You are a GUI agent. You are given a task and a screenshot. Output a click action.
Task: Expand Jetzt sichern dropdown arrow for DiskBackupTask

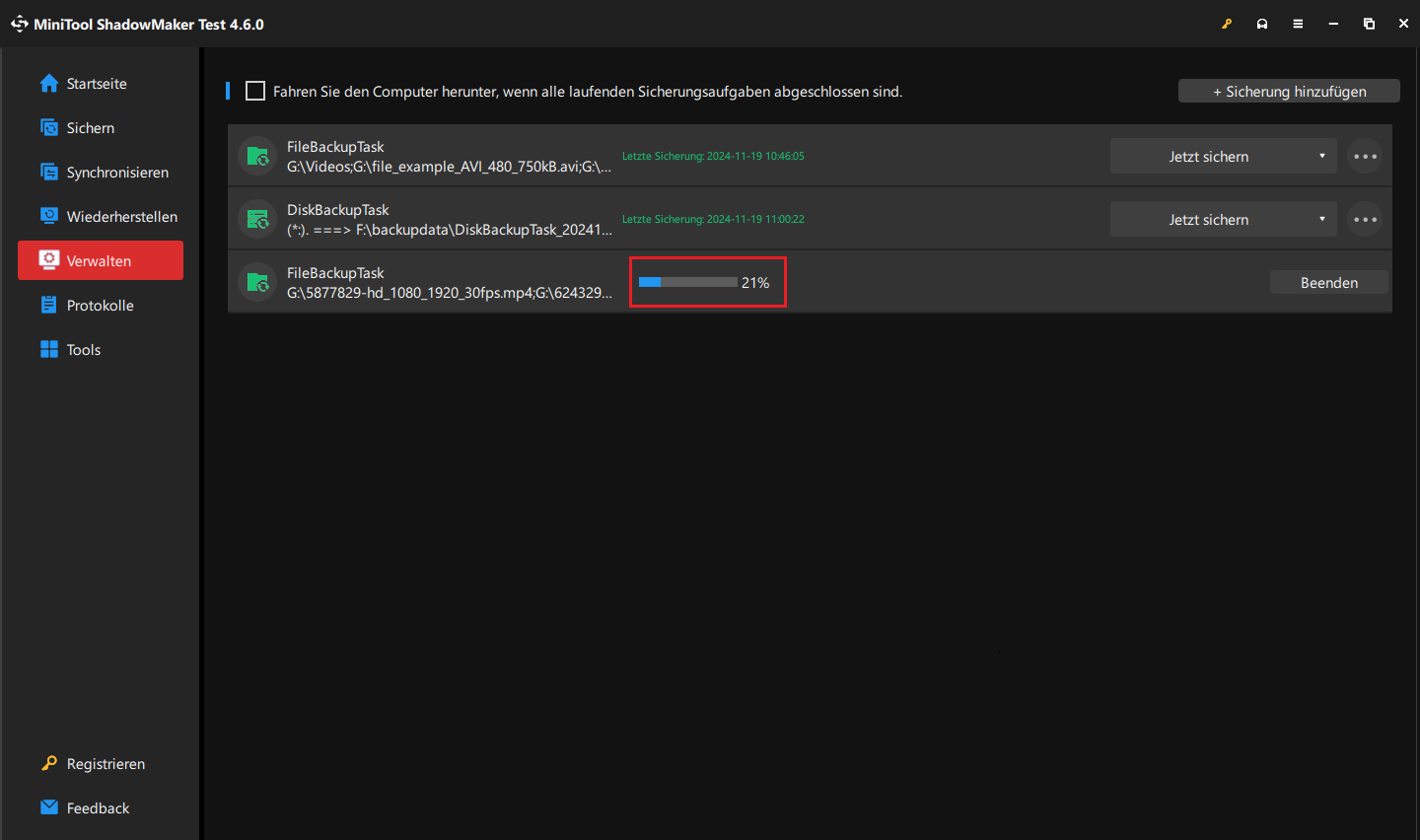[x=1322, y=219]
